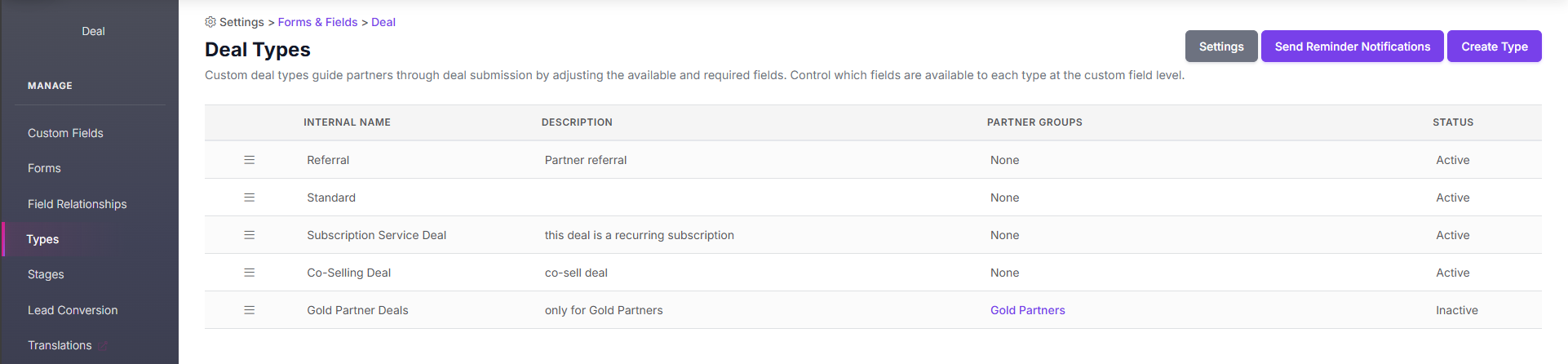This screenshot has height=364, width=1568.
Task: Navigate to Lead Conversion
Action: click(x=73, y=310)
